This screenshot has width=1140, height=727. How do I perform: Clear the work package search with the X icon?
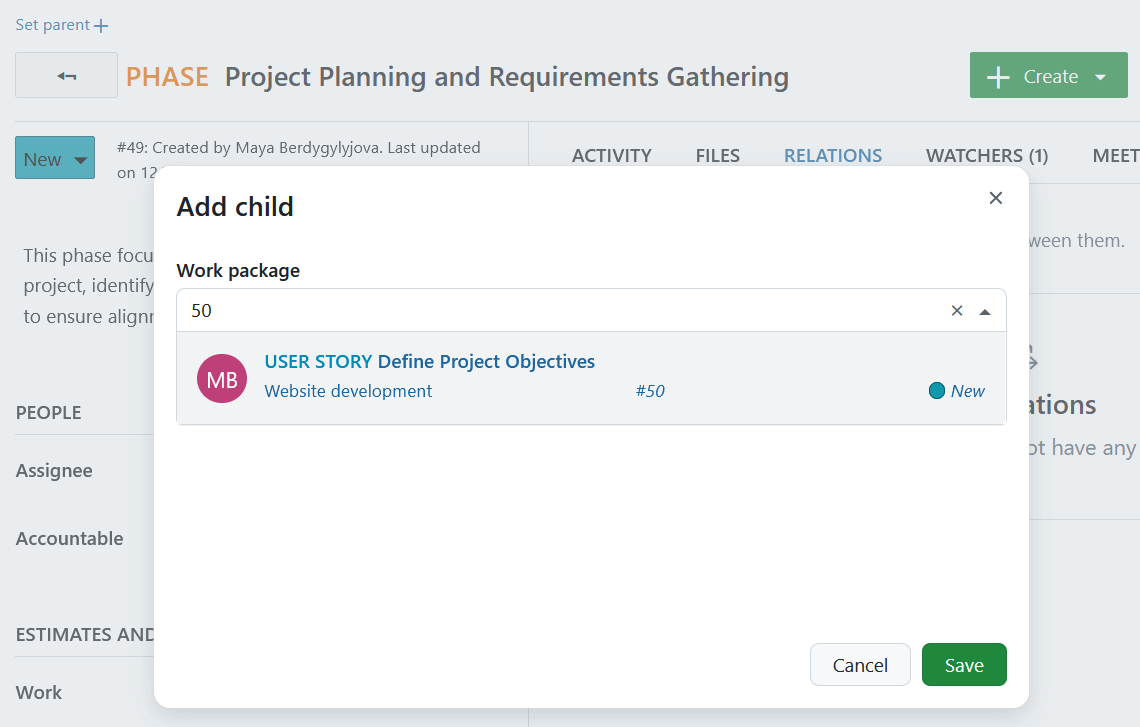coord(957,310)
